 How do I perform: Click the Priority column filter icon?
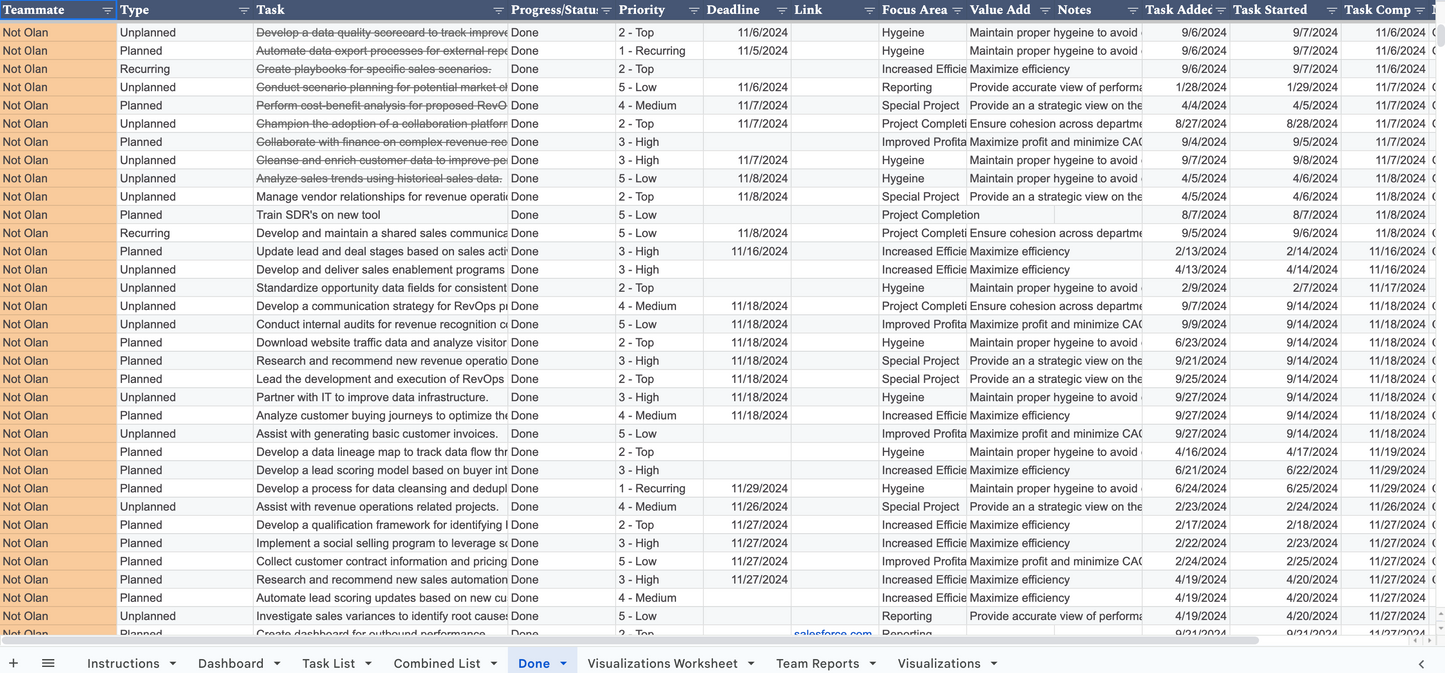pos(694,11)
